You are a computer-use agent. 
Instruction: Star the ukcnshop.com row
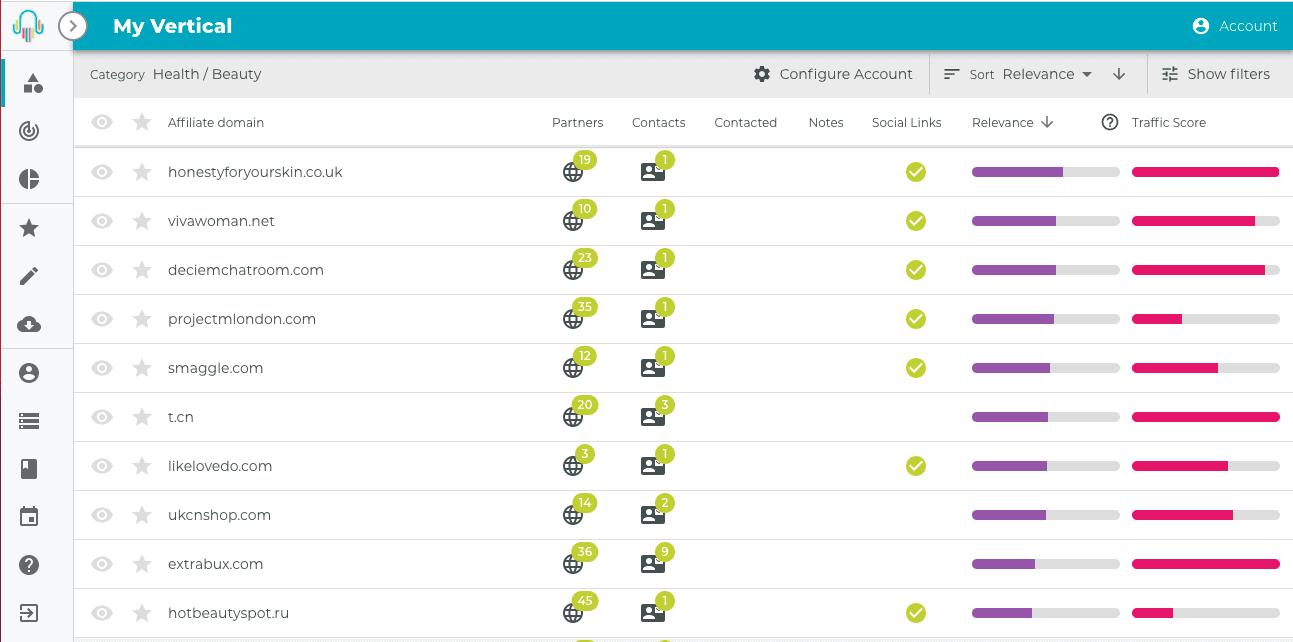click(142, 515)
